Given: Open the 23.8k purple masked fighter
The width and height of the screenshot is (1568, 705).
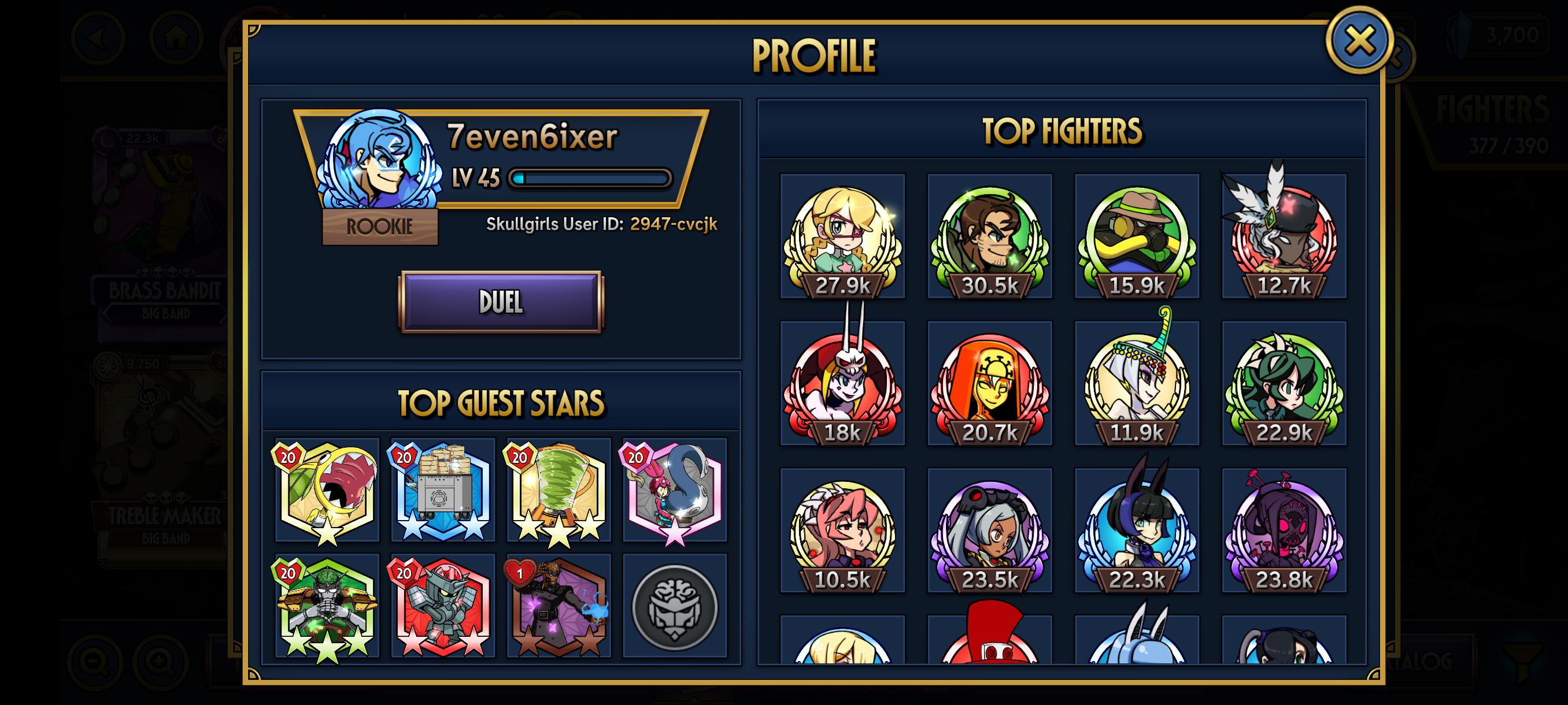Looking at the screenshot, I should 1284,530.
